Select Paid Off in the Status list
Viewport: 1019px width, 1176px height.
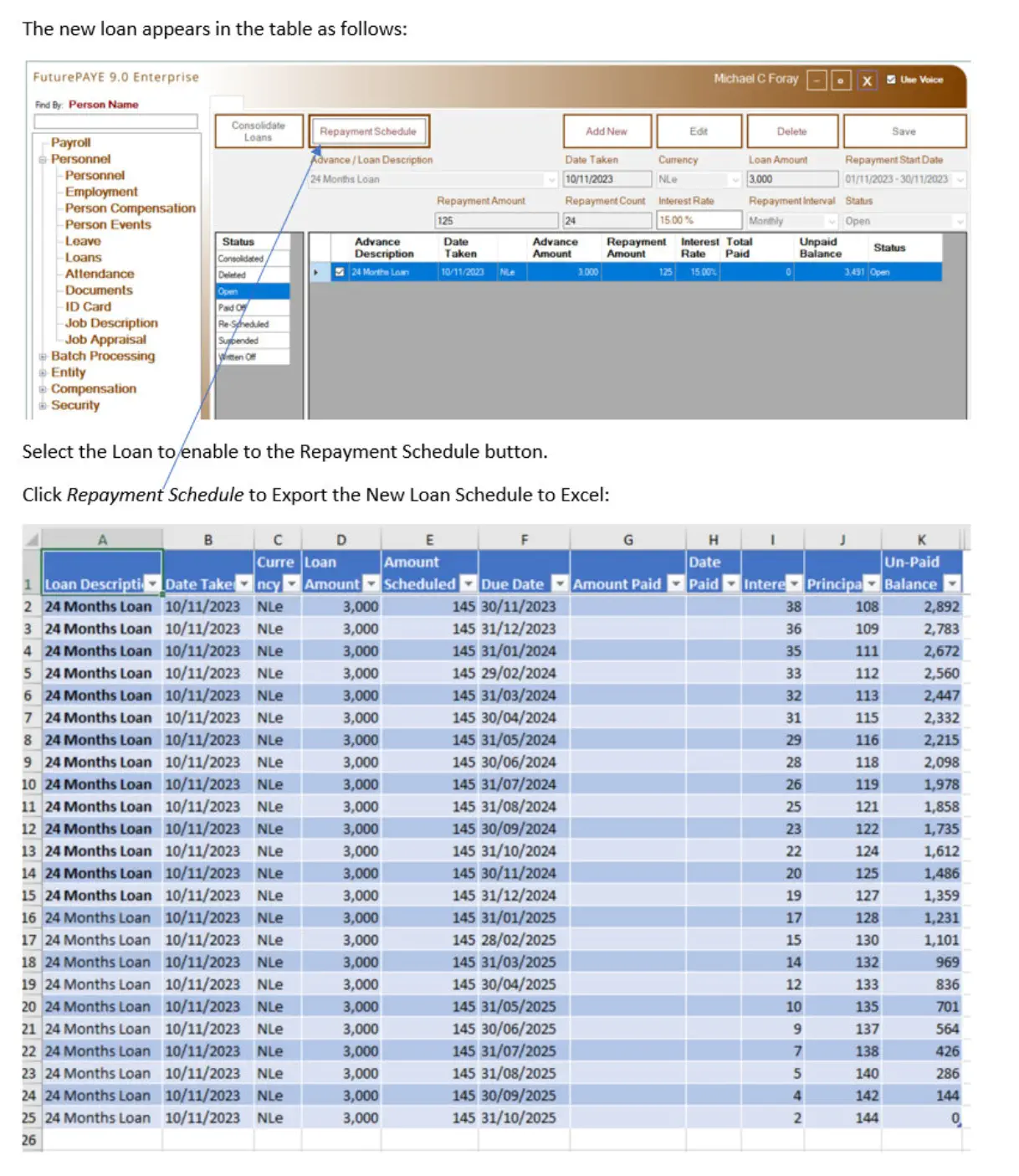pyautogui.click(x=253, y=308)
